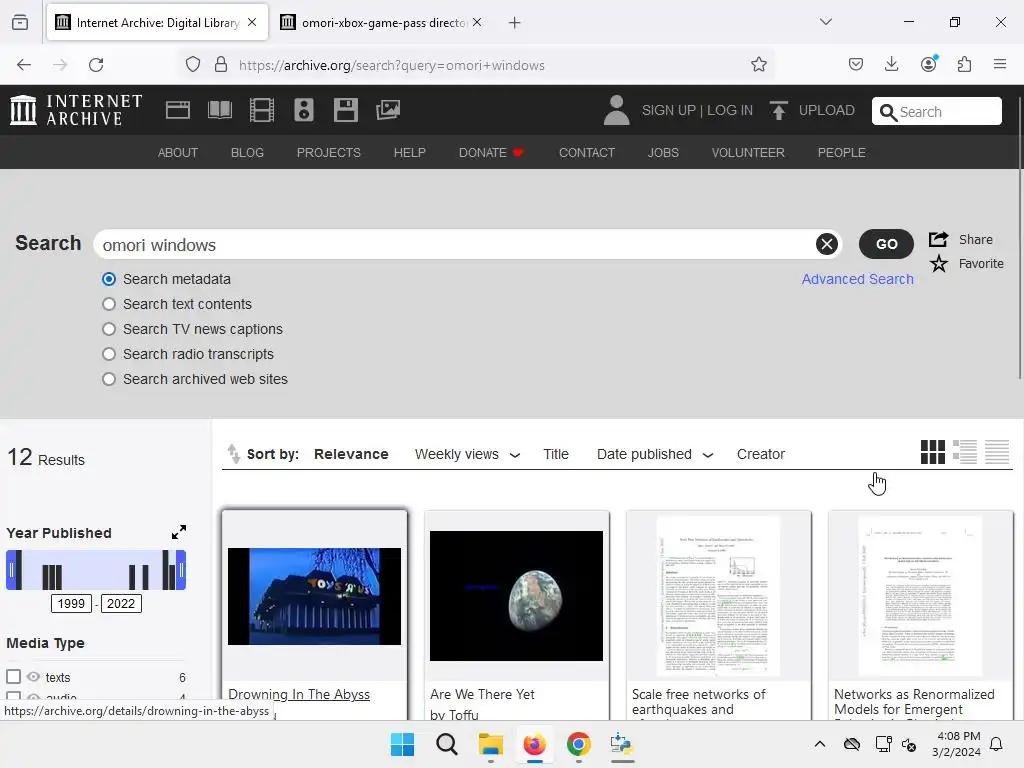Reload the current page

coord(96,65)
